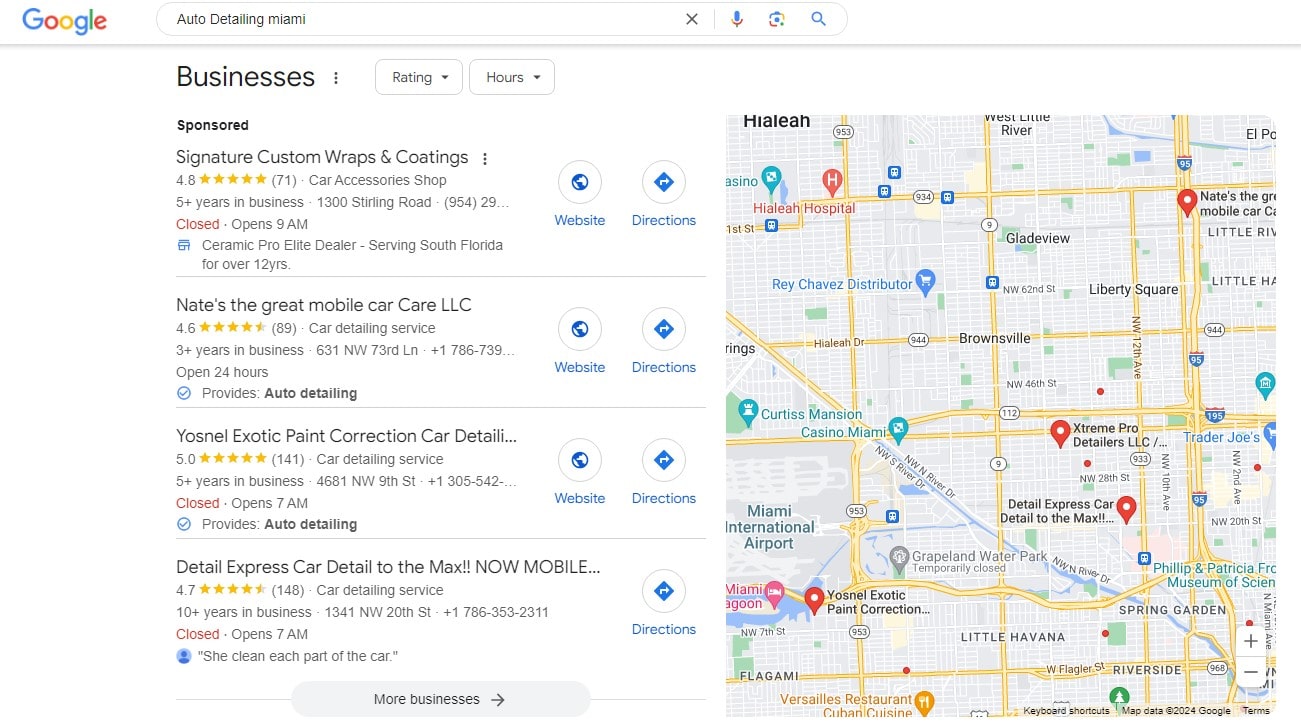
Task: Click review snippet "She clean each part of the car."
Action: pos(298,656)
